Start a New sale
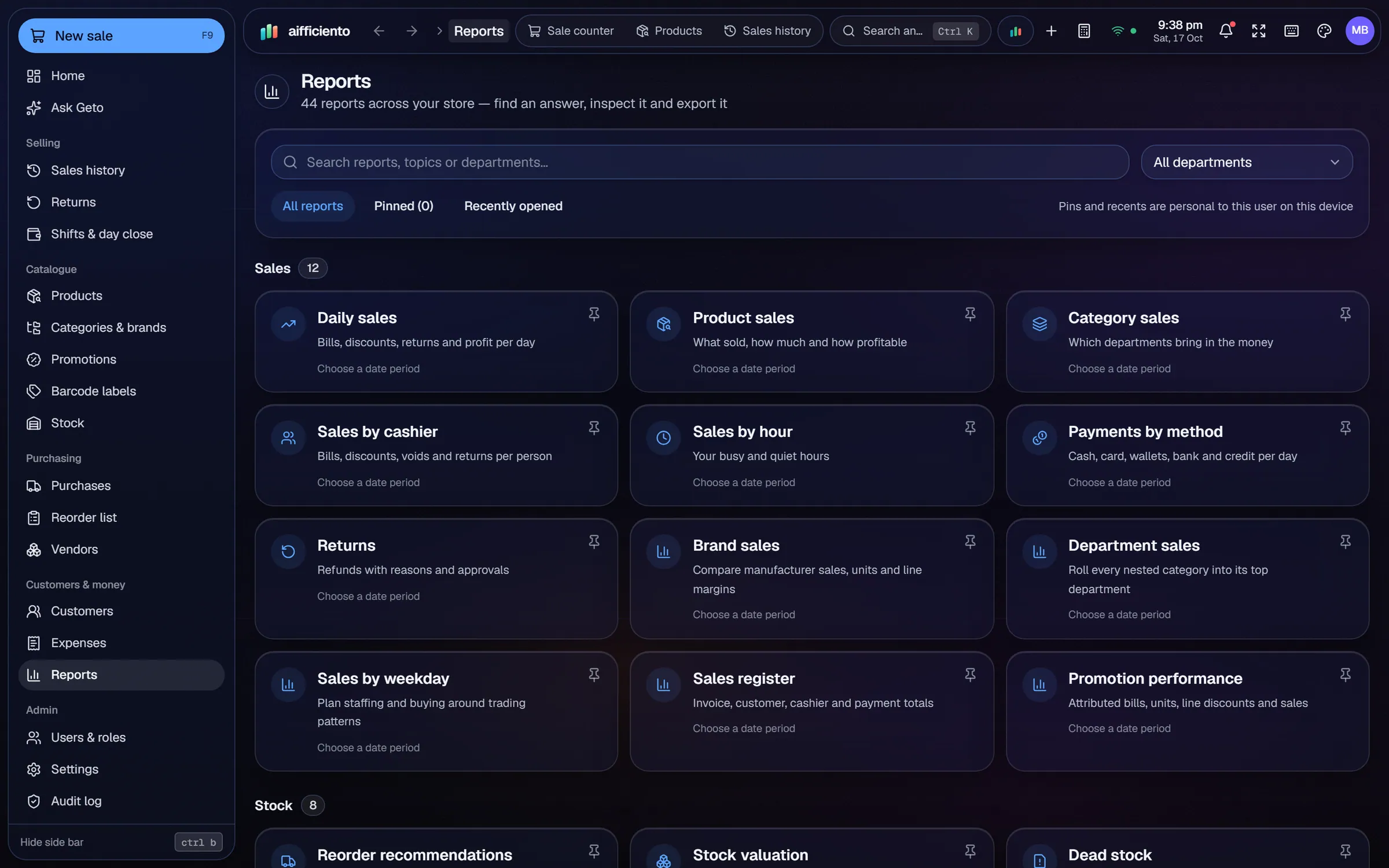 [x=122, y=35]
